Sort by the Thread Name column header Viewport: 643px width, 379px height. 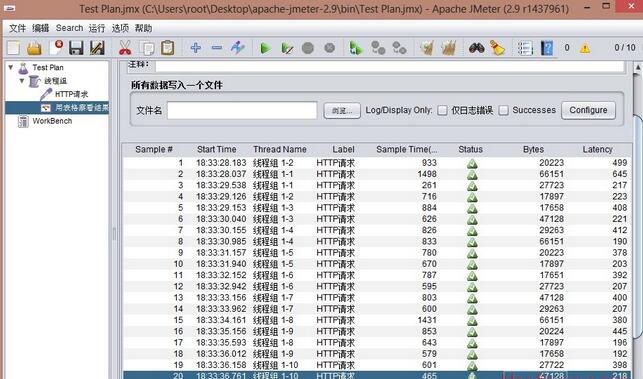click(280, 149)
